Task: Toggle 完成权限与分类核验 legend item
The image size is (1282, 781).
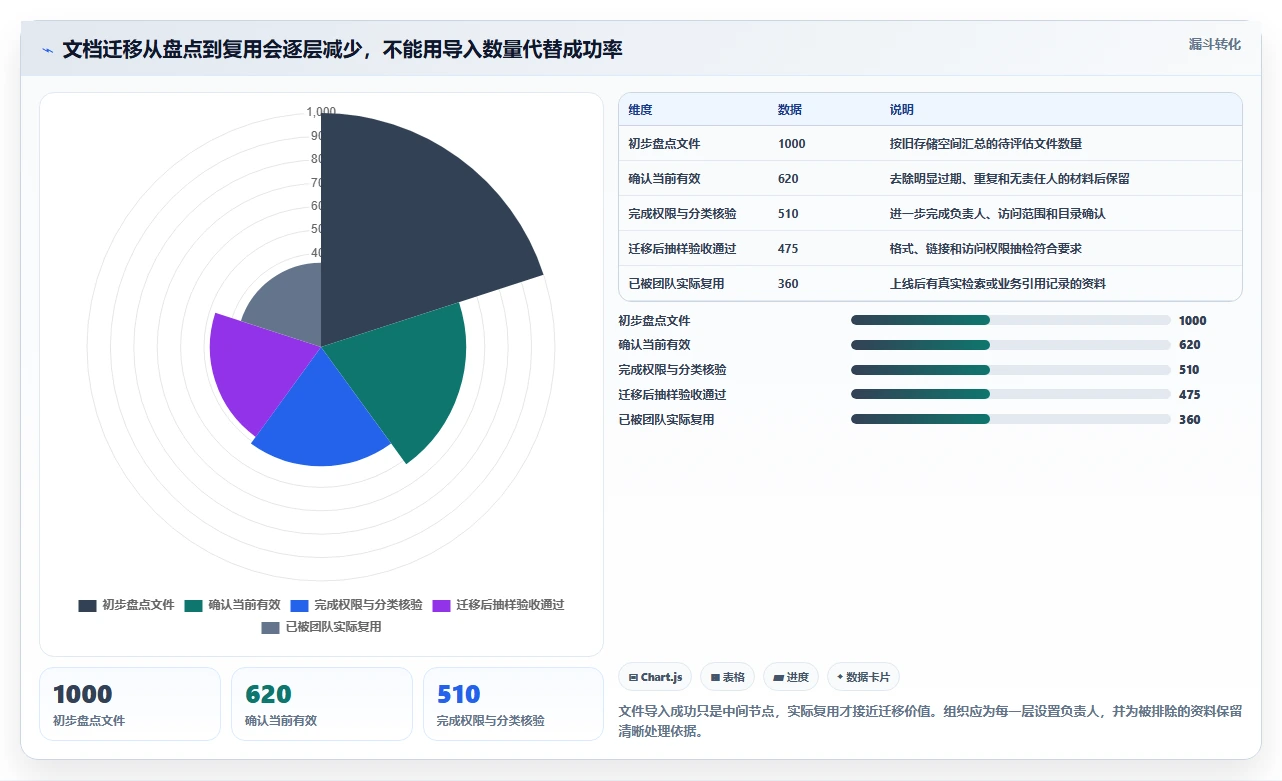Action: tap(356, 605)
